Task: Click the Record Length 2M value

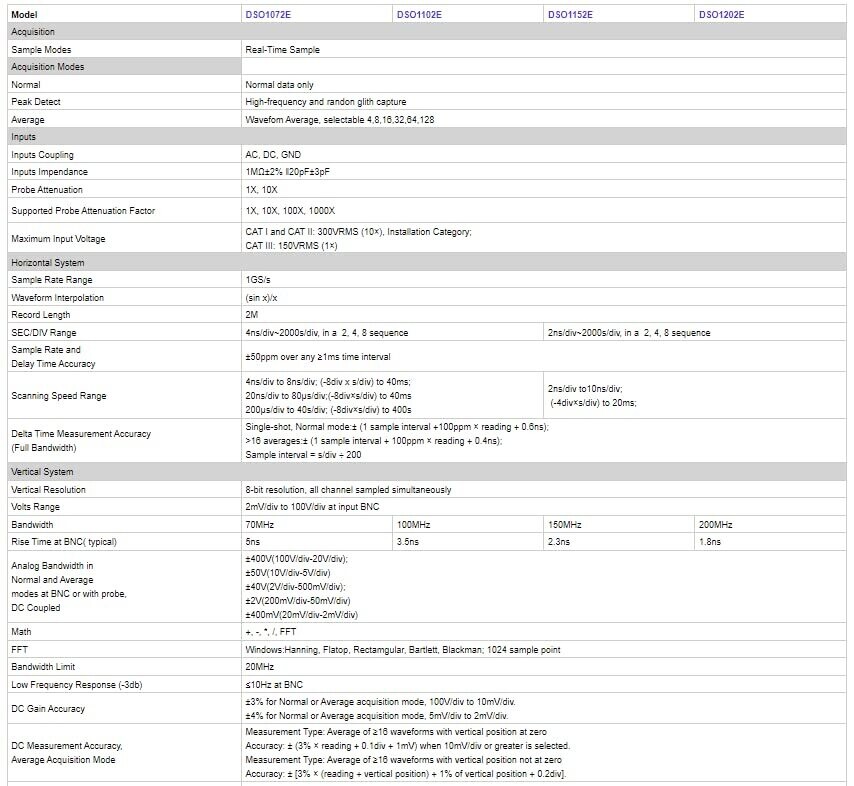Action: tap(251, 315)
